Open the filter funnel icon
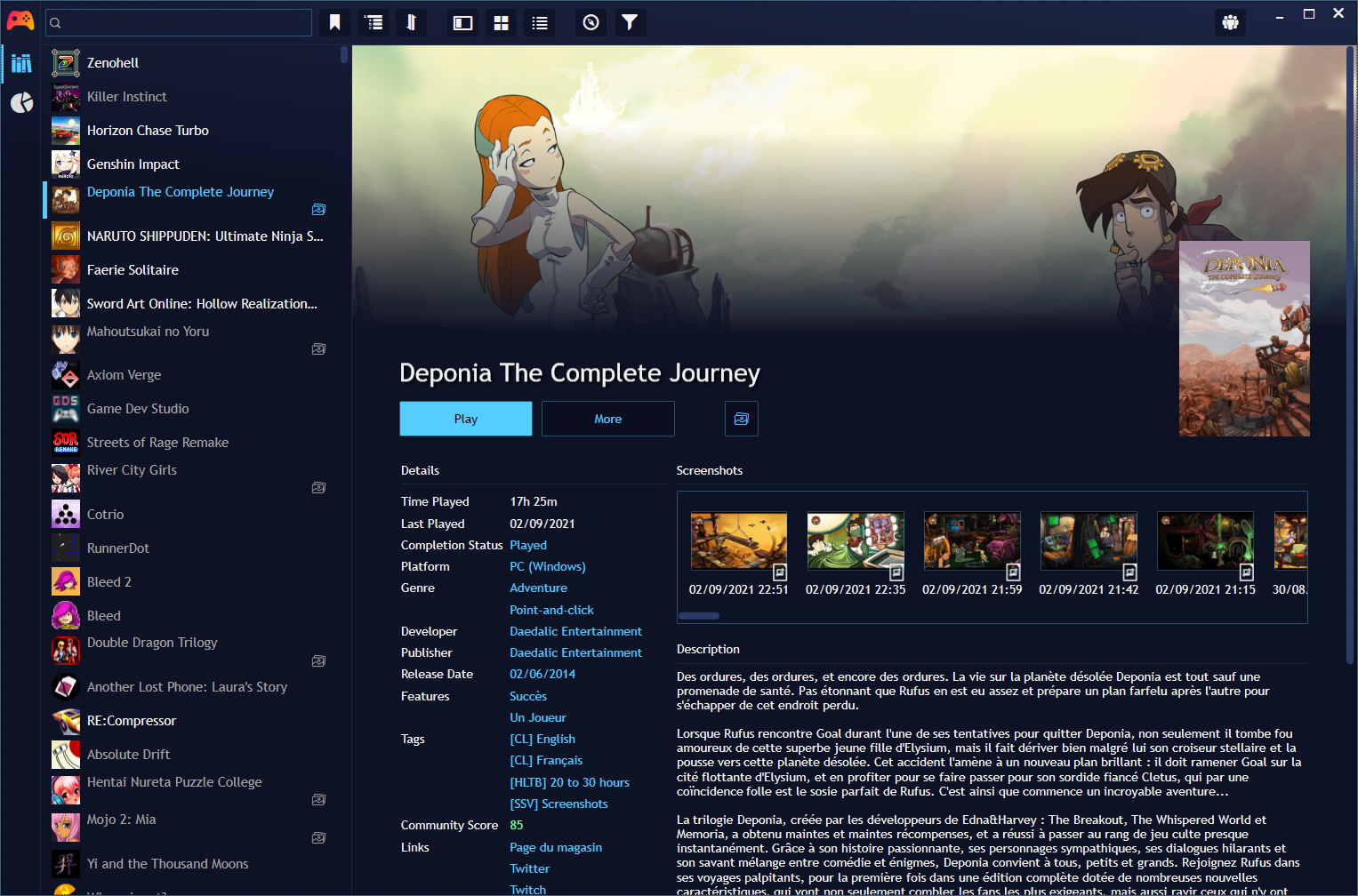Screen dimensions: 1358x896 pyautogui.click(x=630, y=22)
